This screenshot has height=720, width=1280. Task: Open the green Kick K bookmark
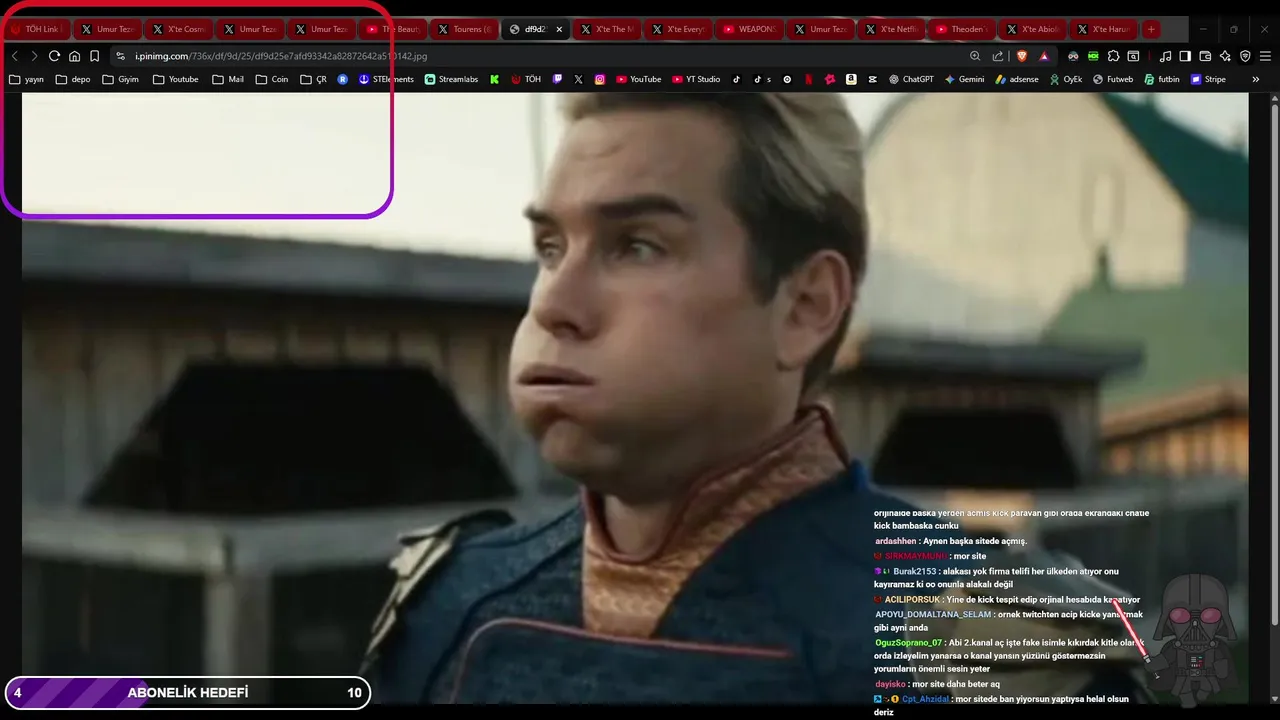coord(494,79)
